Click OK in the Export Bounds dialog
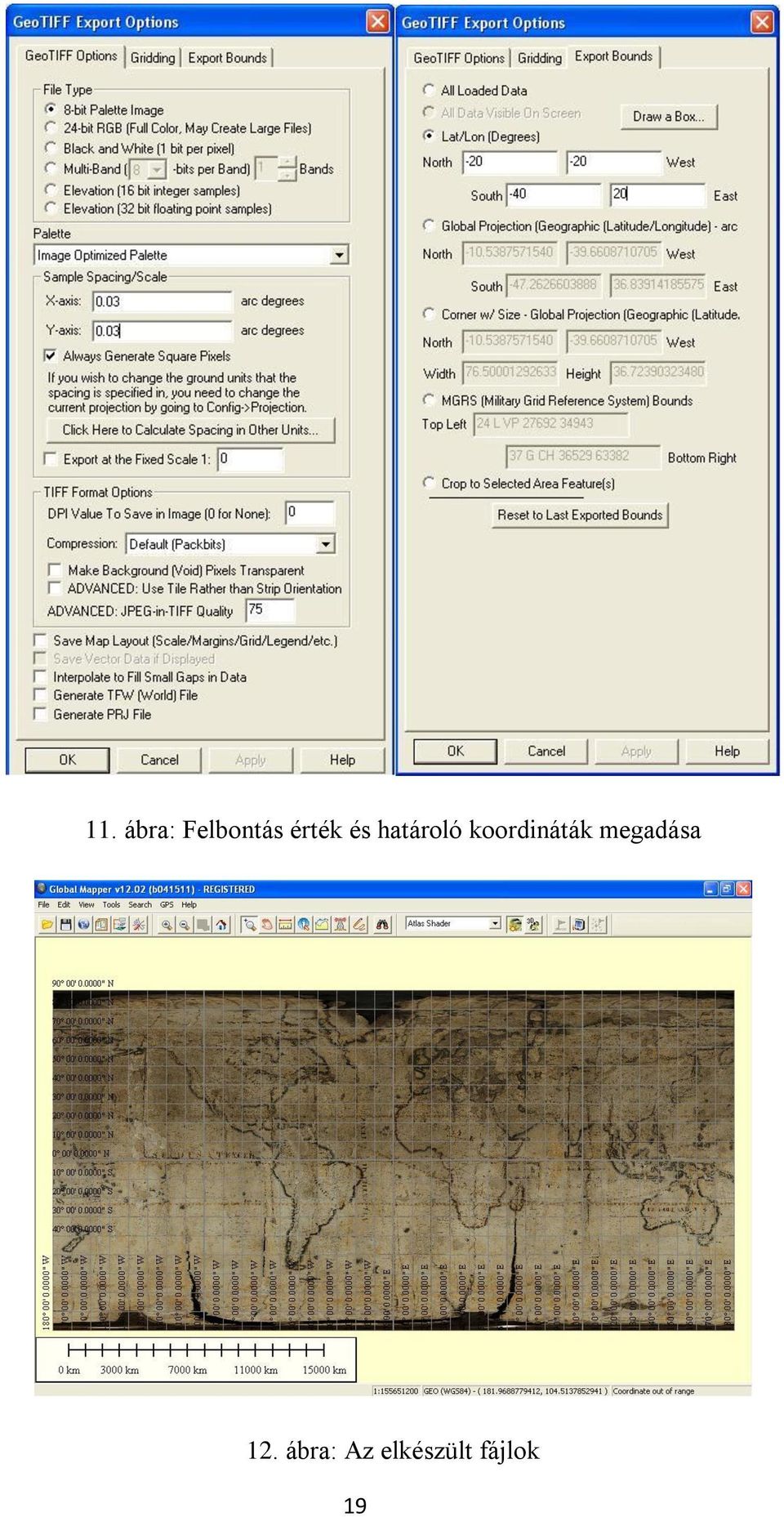The width and height of the screenshot is (784, 1517). click(455, 751)
